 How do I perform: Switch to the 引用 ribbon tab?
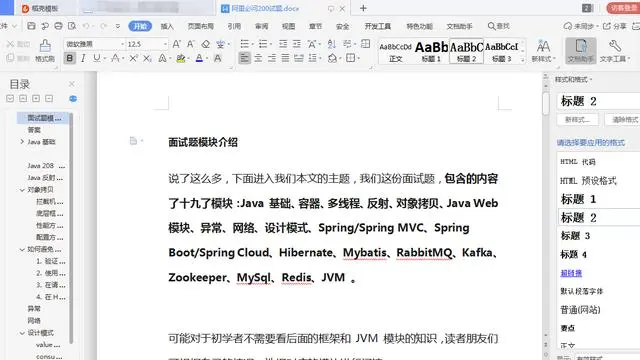(234, 26)
